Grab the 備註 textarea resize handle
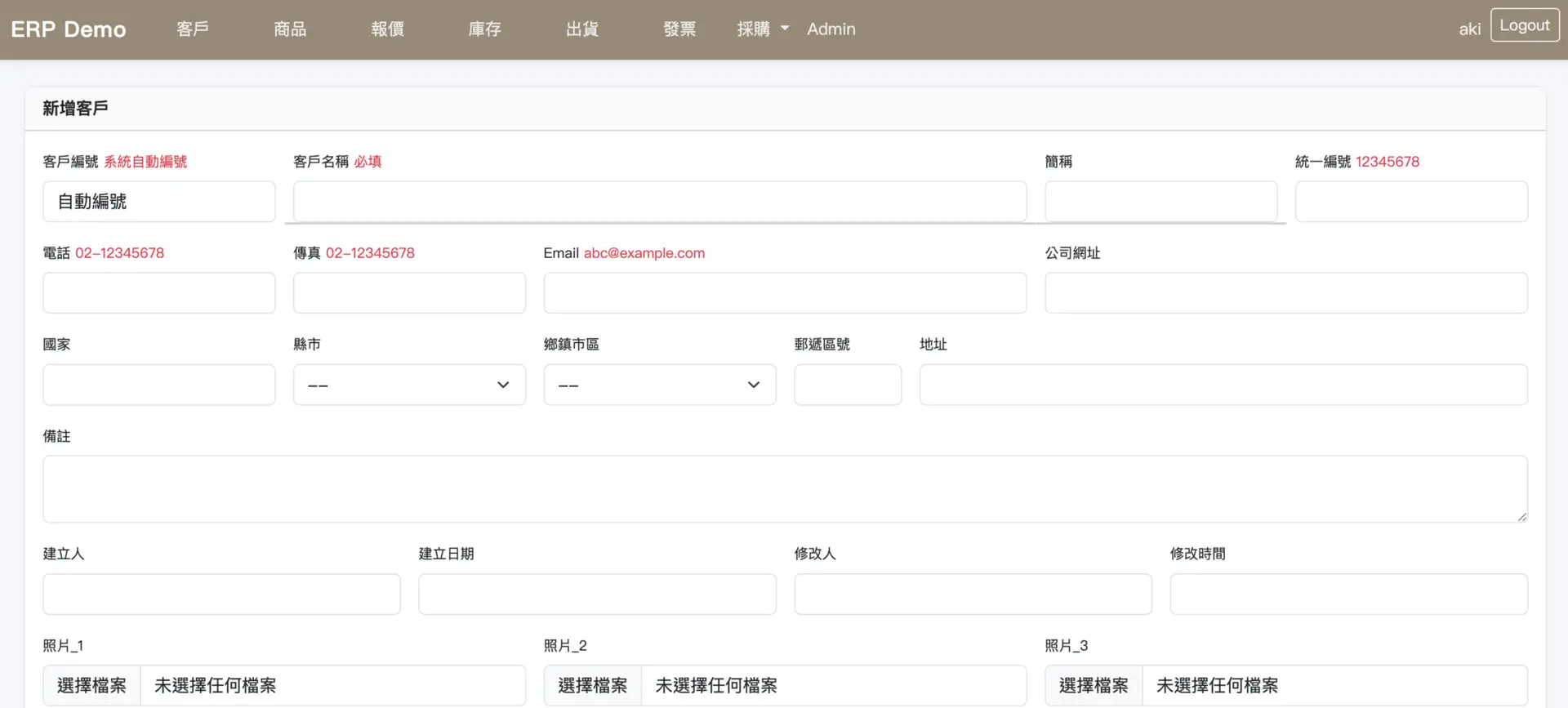This screenshot has height=708, width=1568. (x=1521, y=517)
